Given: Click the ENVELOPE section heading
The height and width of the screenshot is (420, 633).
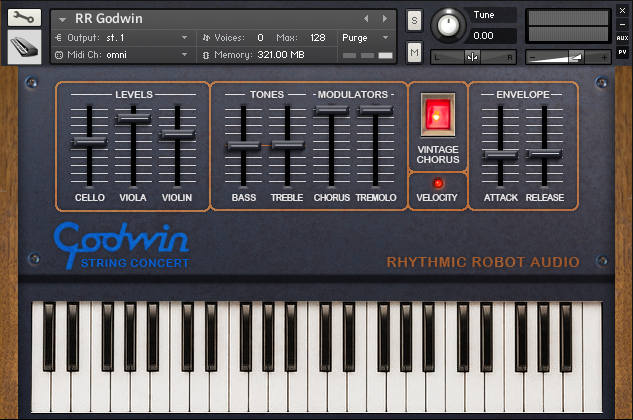Looking at the screenshot, I should coord(523,94).
